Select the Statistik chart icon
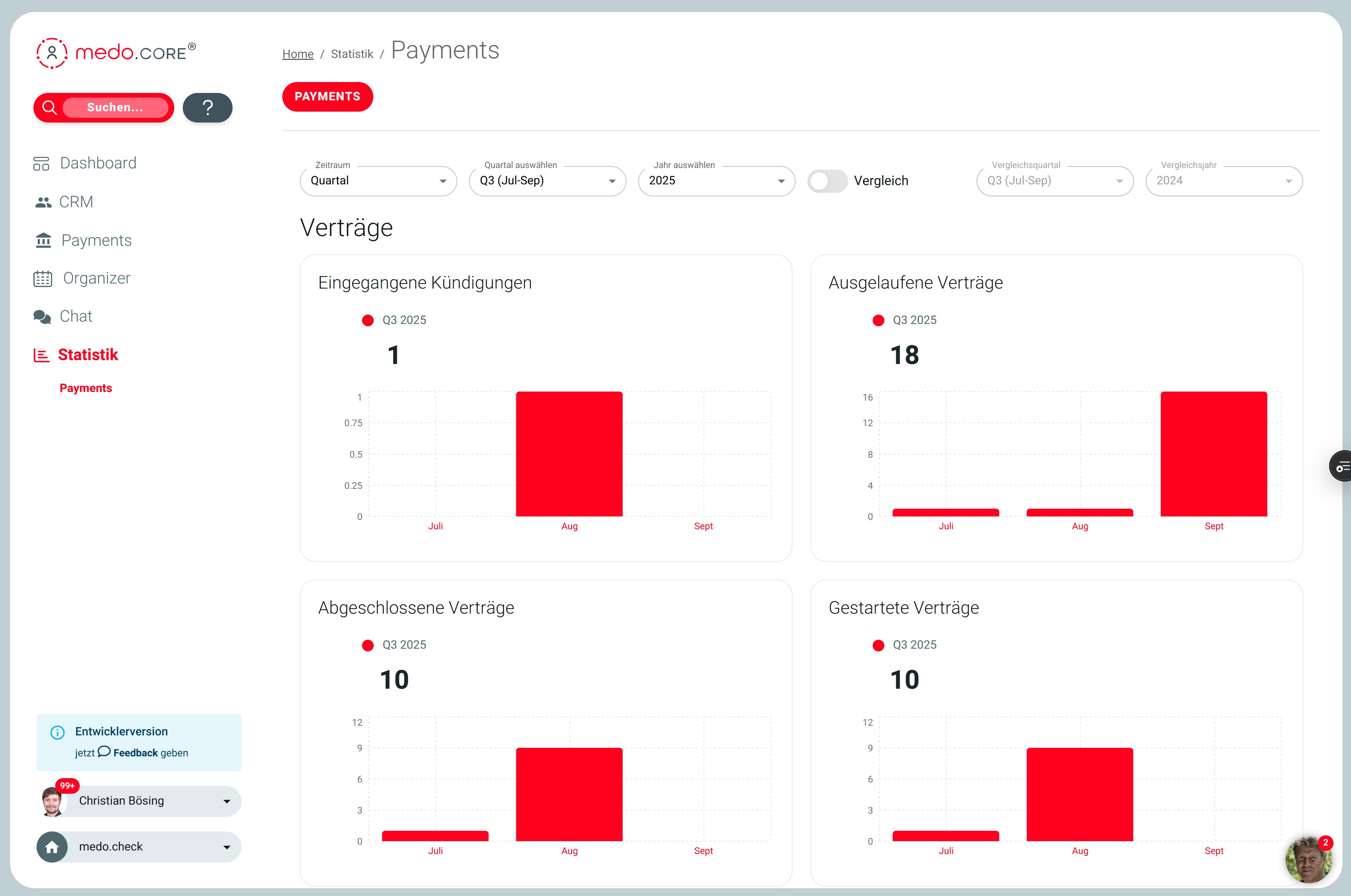The image size is (1351, 896). coord(40,354)
